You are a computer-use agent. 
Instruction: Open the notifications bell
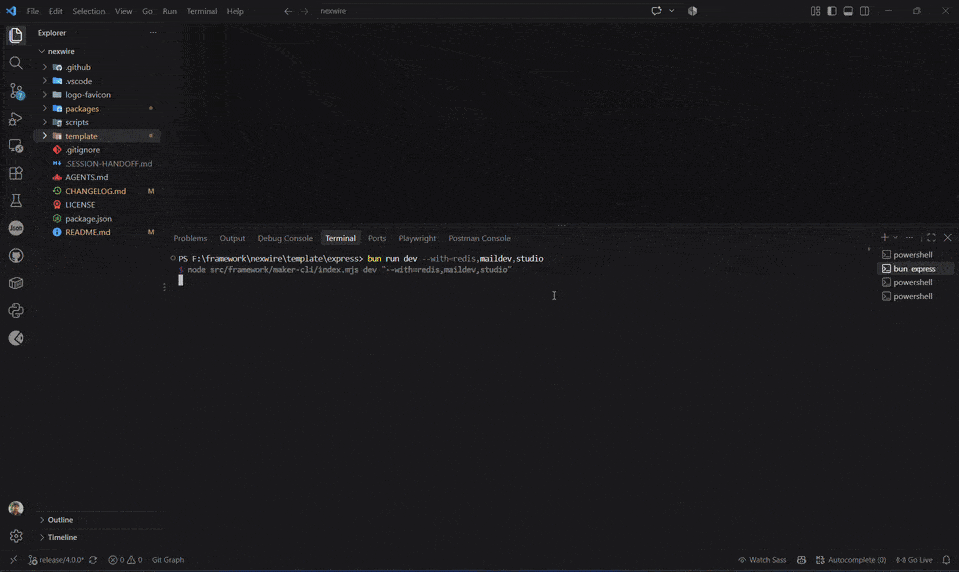pyautogui.click(x=946, y=560)
